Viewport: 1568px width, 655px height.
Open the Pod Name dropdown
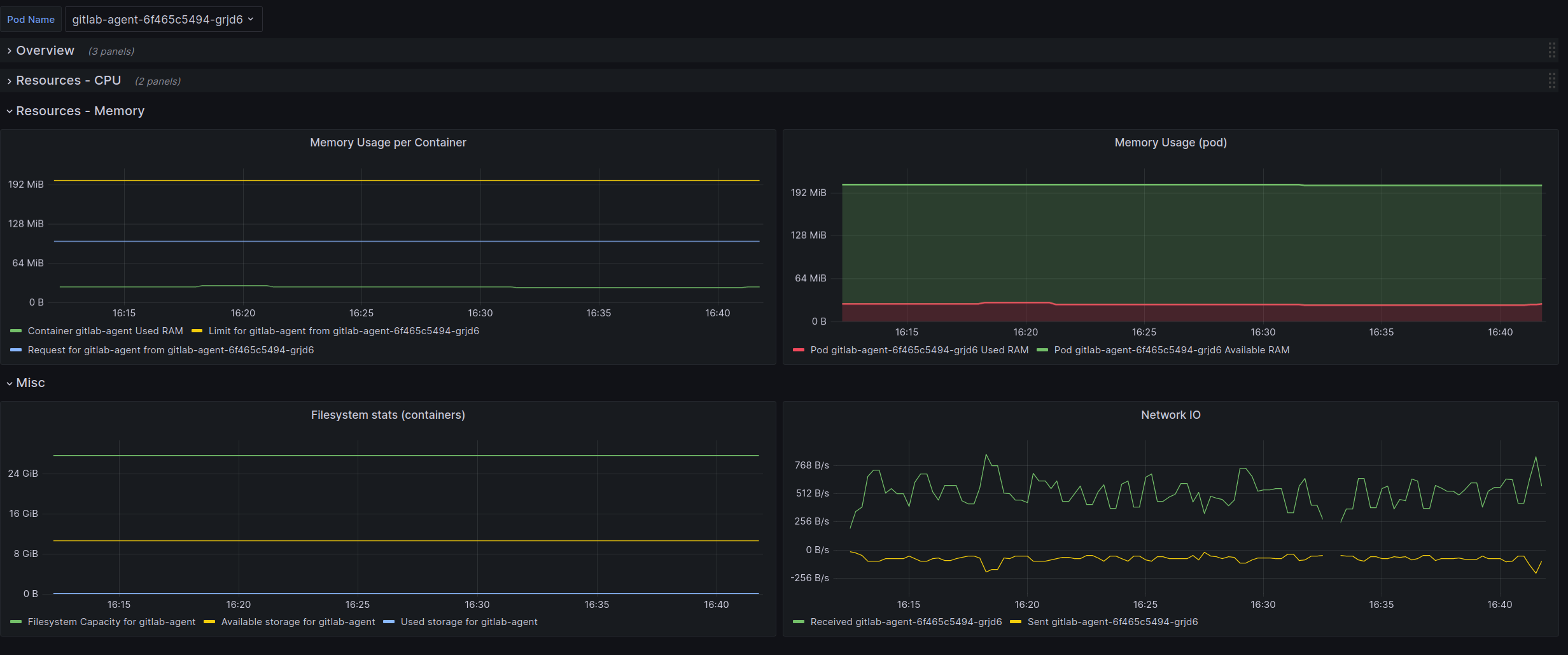click(x=163, y=20)
